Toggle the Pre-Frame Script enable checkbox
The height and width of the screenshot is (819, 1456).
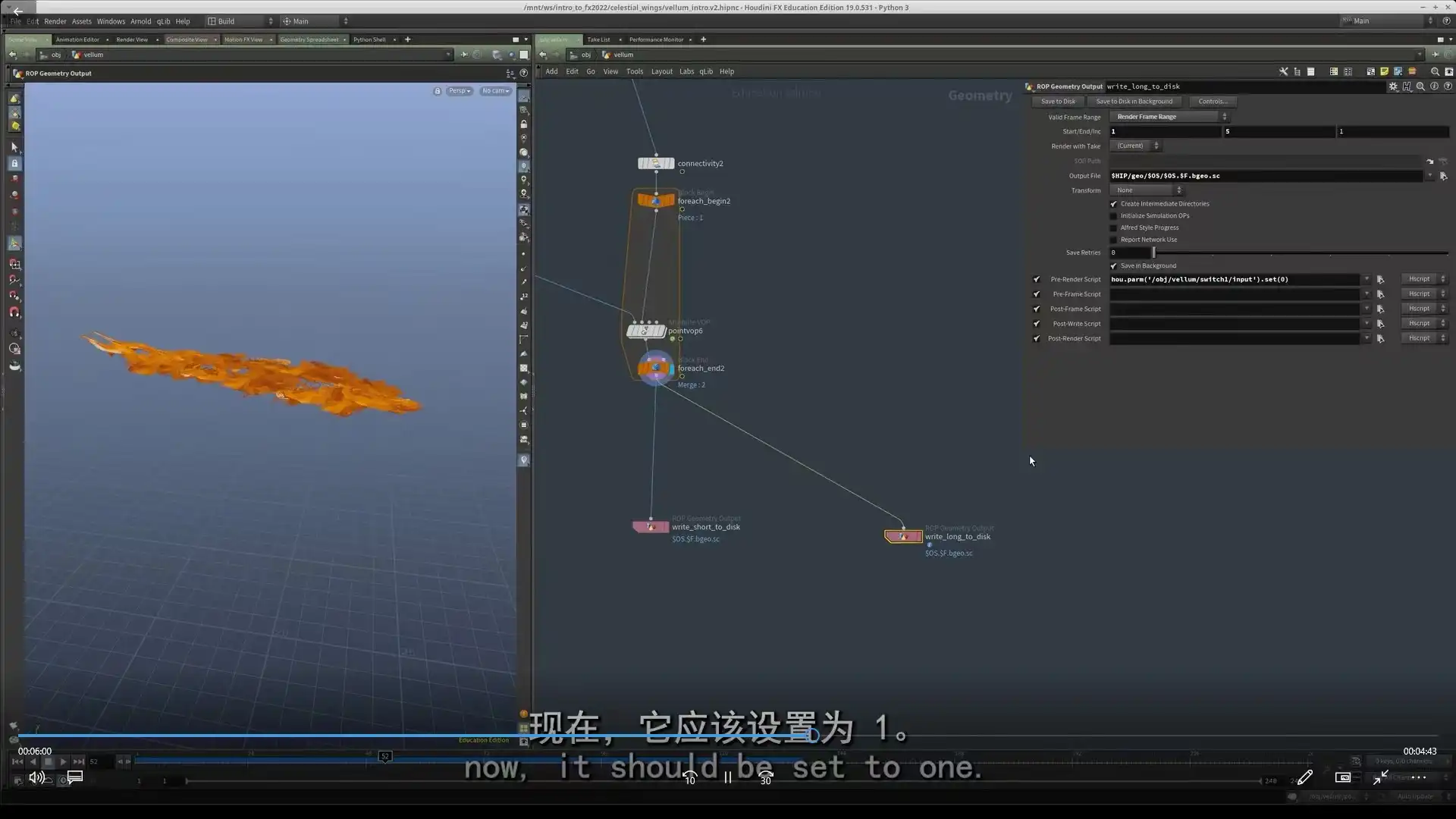(x=1037, y=294)
